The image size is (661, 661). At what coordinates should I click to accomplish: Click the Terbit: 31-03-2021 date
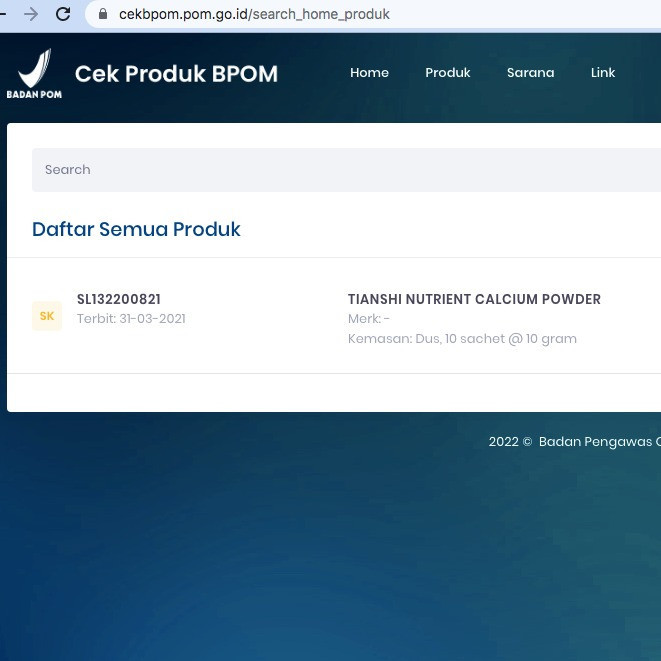pyautogui.click(x=131, y=319)
